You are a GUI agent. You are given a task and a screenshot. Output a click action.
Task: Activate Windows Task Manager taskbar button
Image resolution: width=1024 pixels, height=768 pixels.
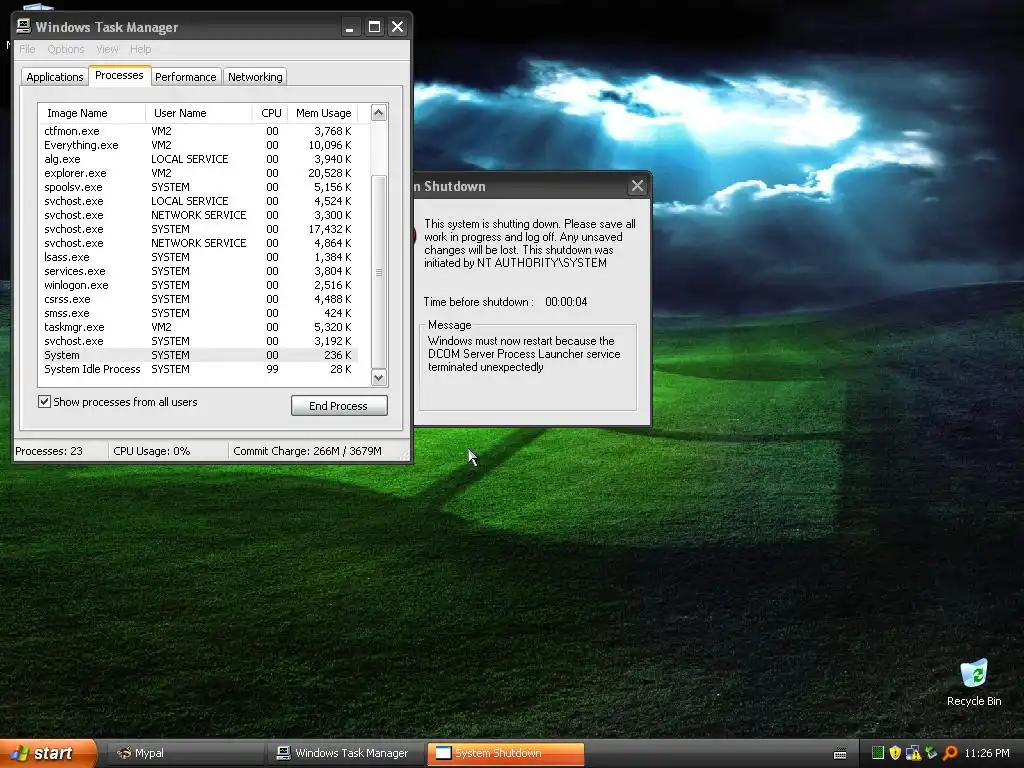345,753
